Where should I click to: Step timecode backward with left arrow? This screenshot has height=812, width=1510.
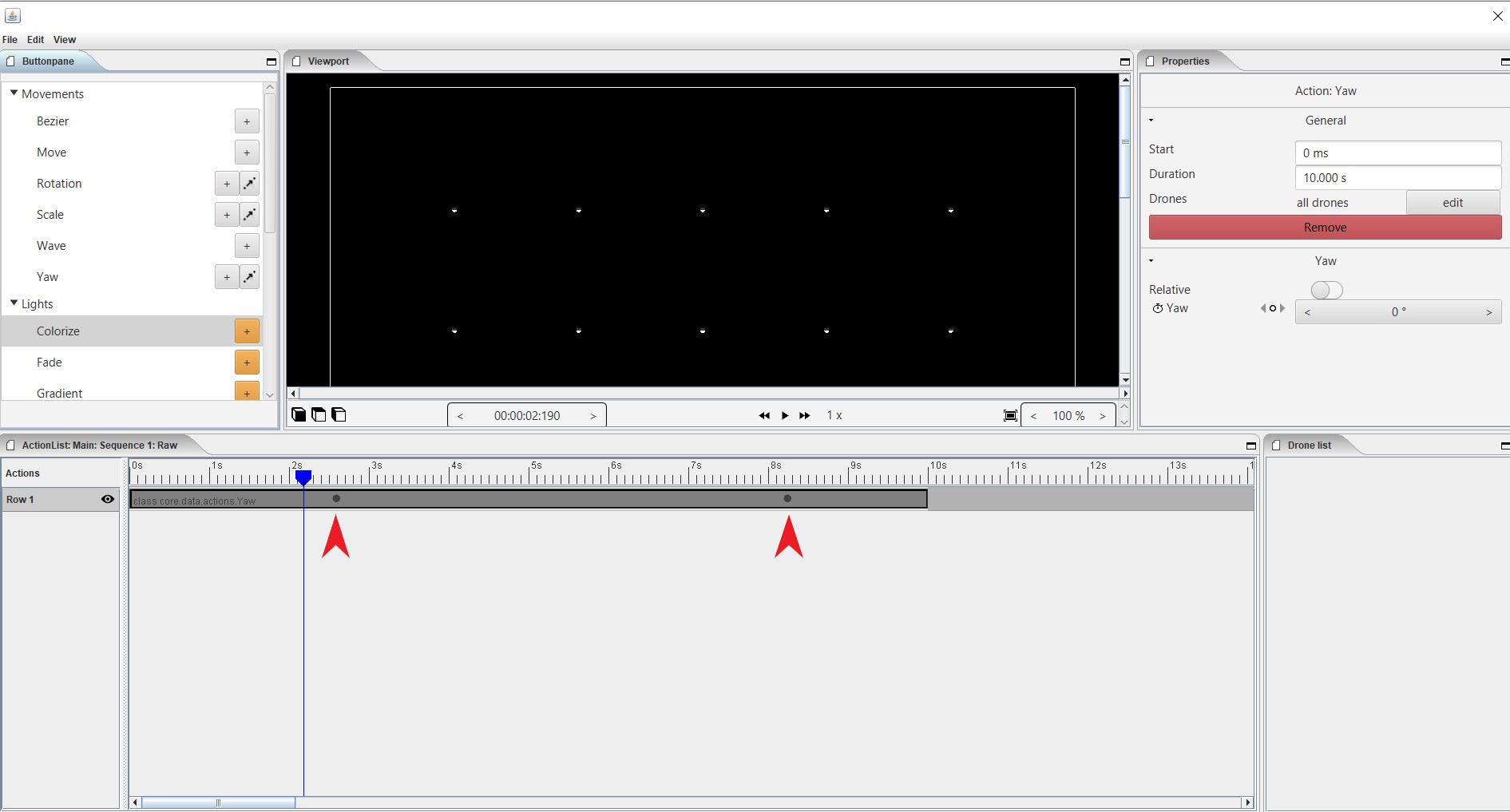click(x=460, y=416)
